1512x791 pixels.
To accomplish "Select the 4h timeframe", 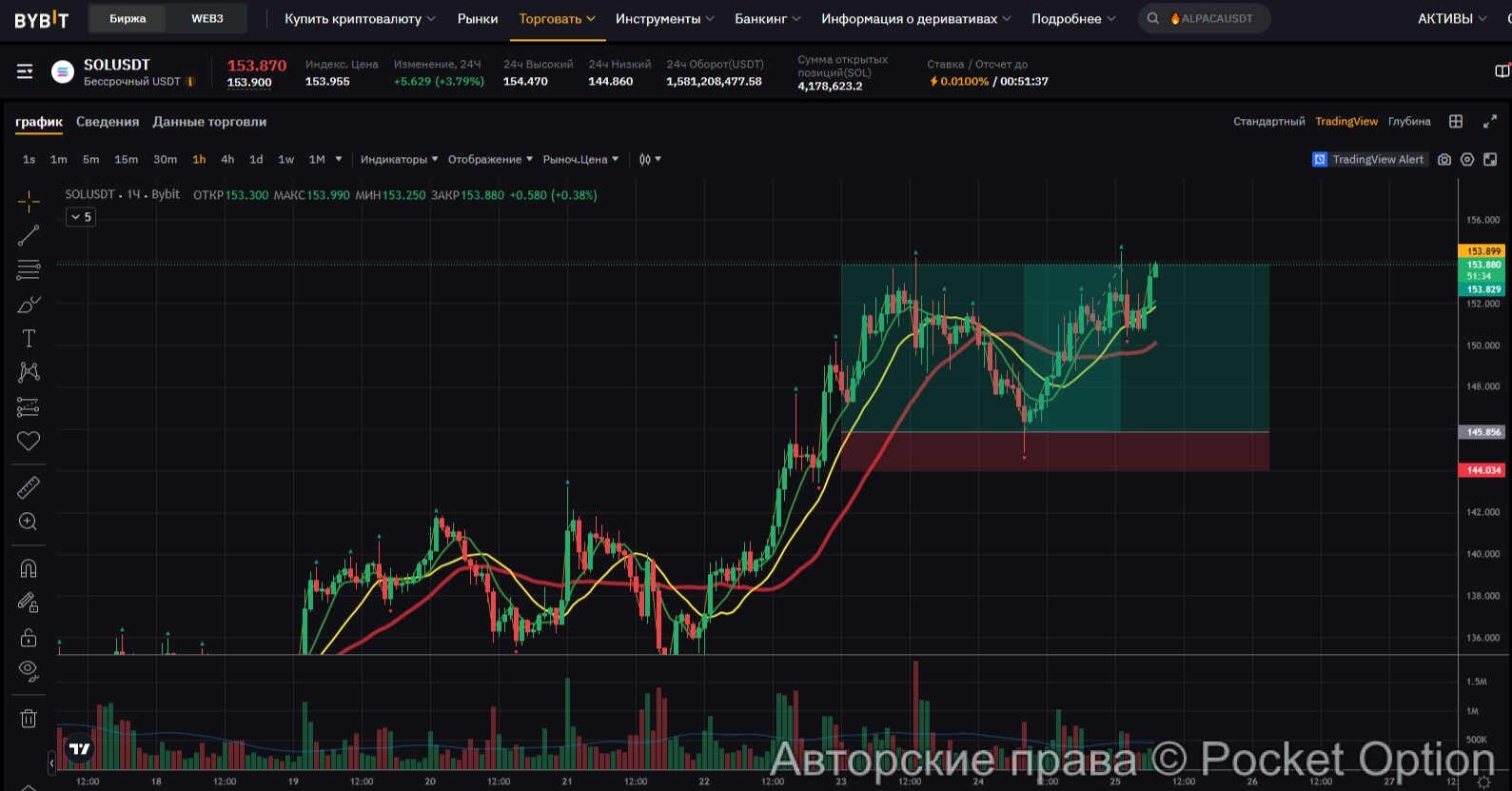I will [x=227, y=160].
